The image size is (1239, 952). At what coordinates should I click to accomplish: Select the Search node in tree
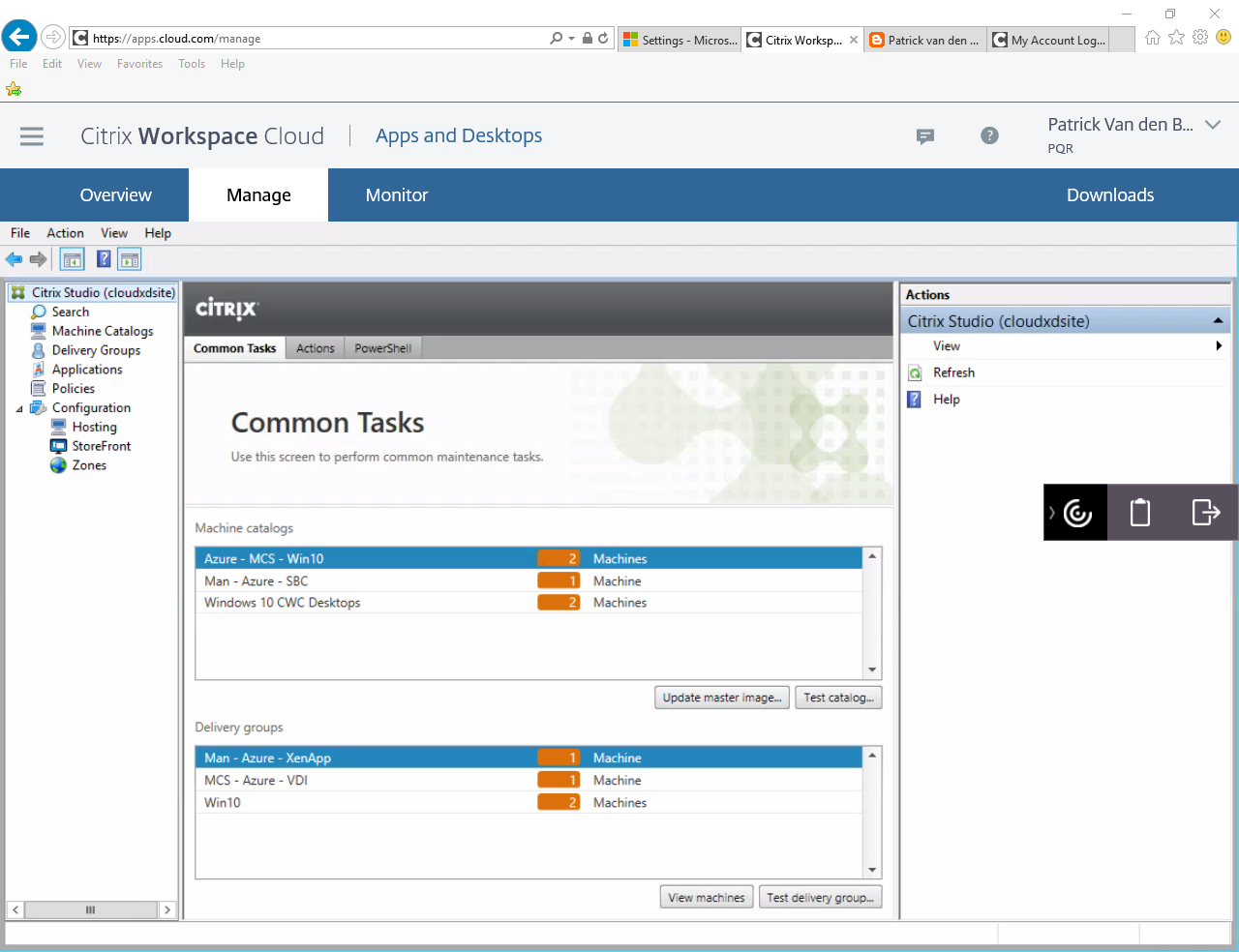pyautogui.click(x=70, y=312)
